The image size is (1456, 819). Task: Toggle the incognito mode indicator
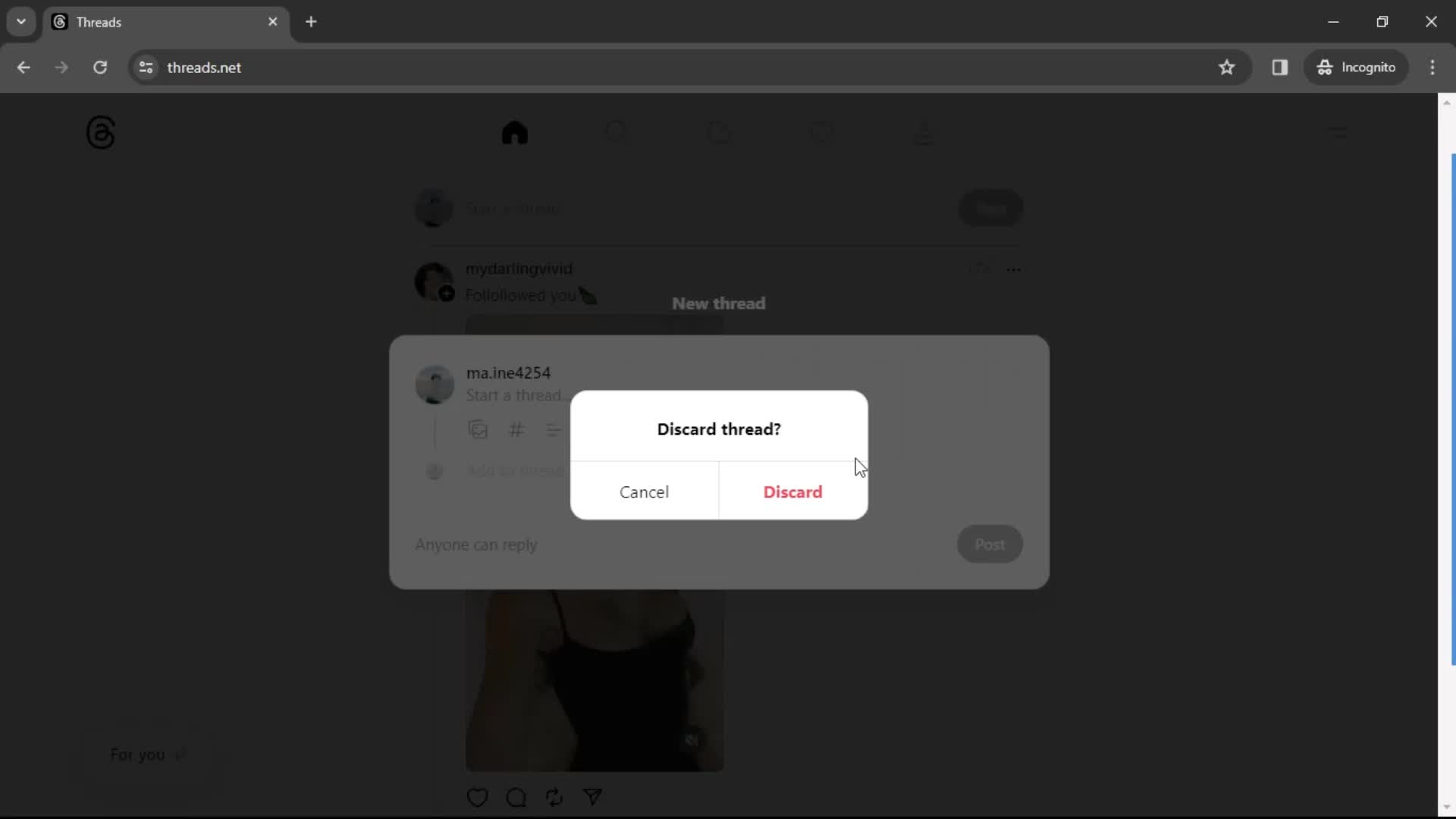point(1358,67)
